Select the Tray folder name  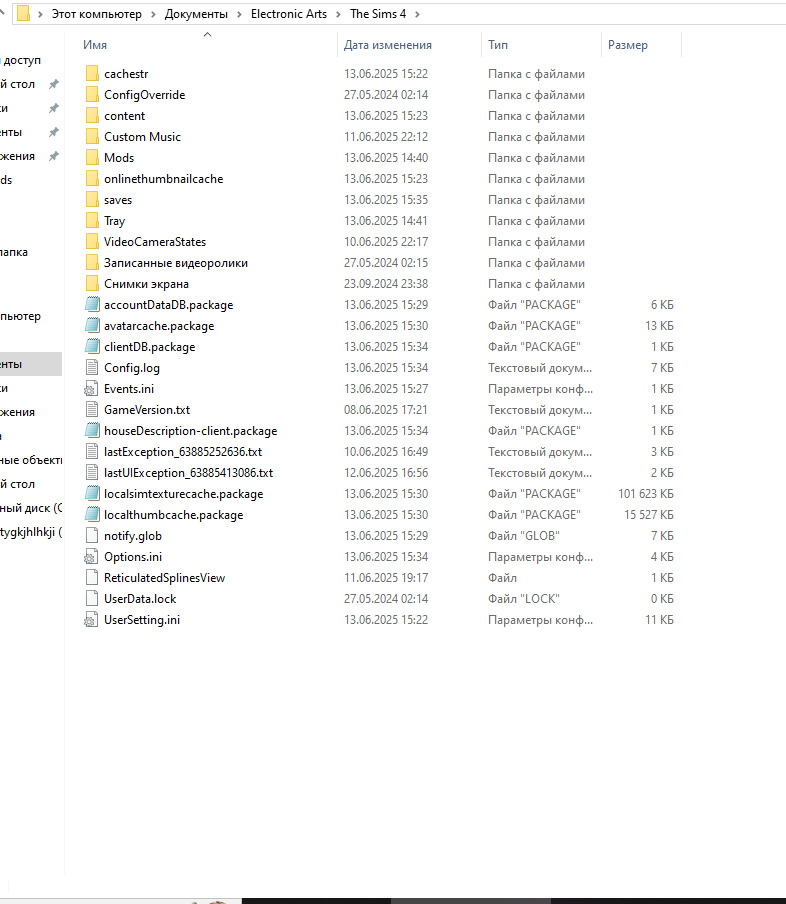(114, 221)
